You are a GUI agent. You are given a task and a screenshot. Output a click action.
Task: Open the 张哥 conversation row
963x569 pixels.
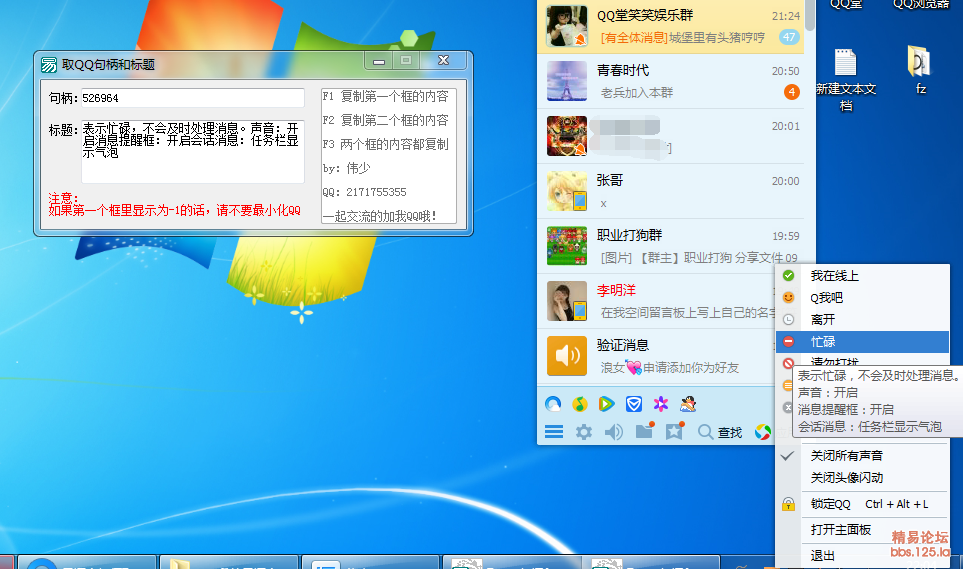[x=672, y=191]
